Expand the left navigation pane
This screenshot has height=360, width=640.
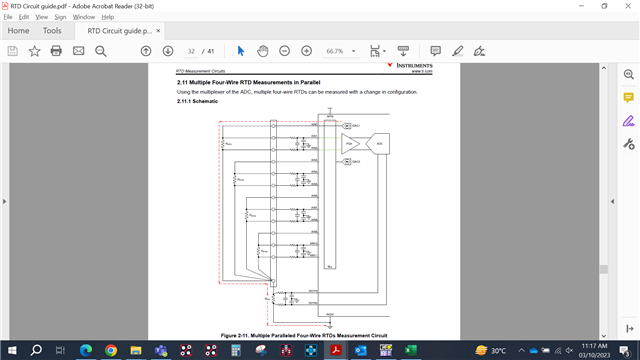pyautogui.click(x=4, y=201)
